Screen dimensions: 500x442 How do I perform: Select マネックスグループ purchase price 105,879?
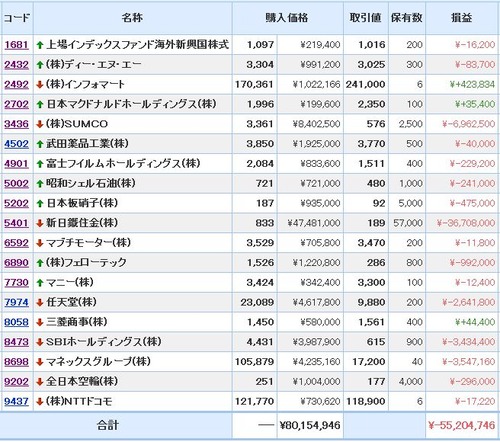point(254,362)
